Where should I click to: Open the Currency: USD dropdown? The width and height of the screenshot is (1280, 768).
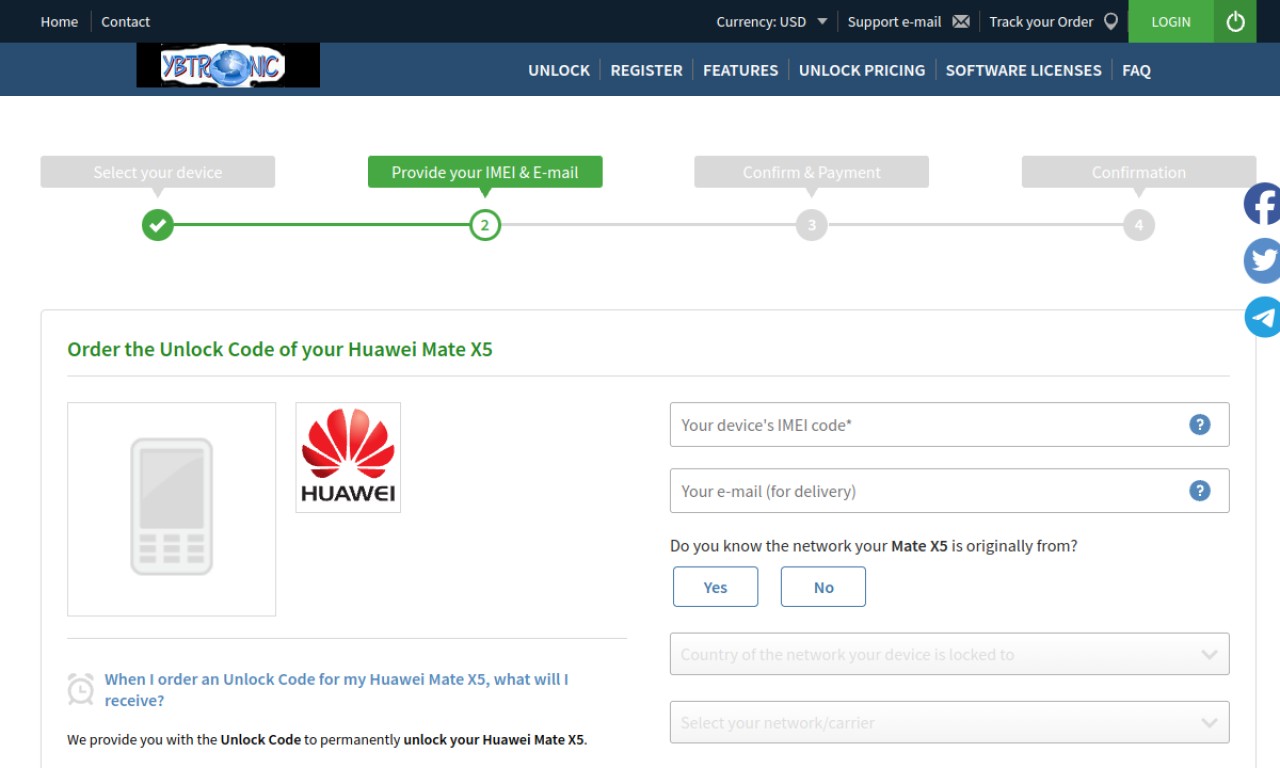772,22
